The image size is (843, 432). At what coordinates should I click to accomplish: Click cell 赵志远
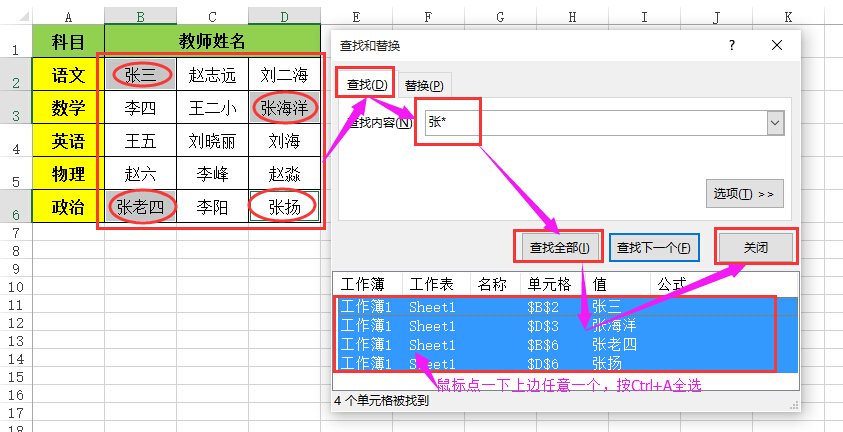(x=212, y=75)
